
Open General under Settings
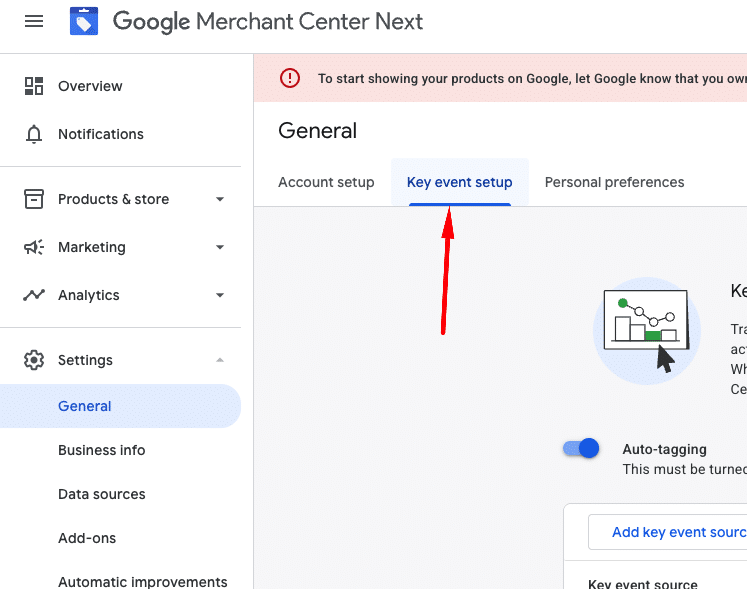point(120,406)
